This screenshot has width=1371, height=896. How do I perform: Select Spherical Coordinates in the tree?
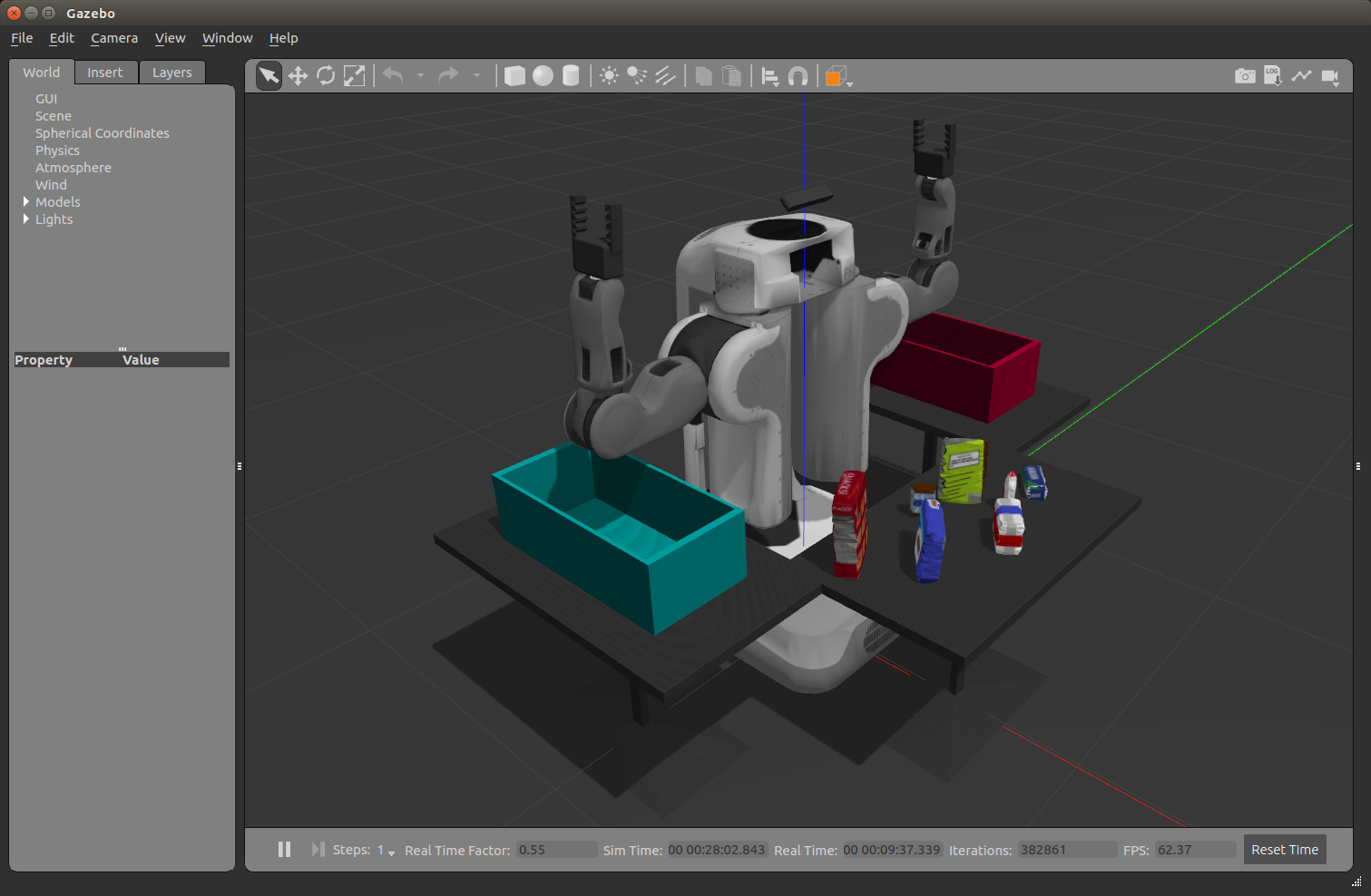[103, 133]
